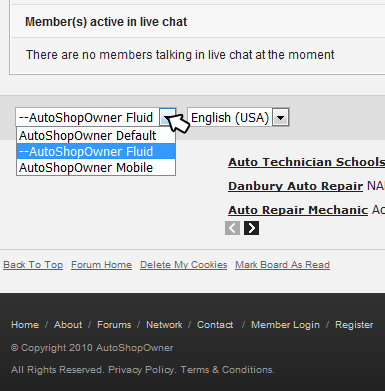This screenshot has height=391, width=385.
Task: Open Home in the footer menu
Action: pyautogui.click(x=25, y=325)
